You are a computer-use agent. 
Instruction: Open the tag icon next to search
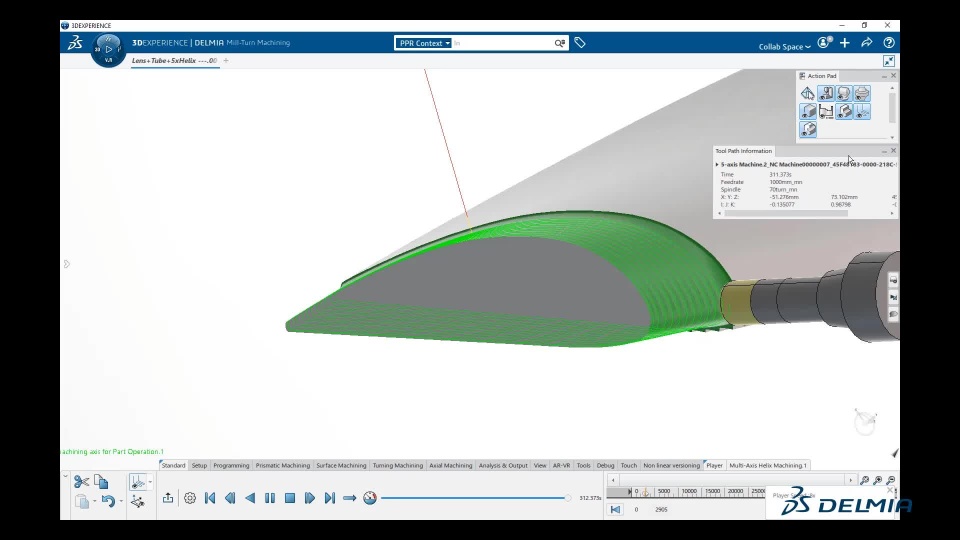(x=580, y=43)
